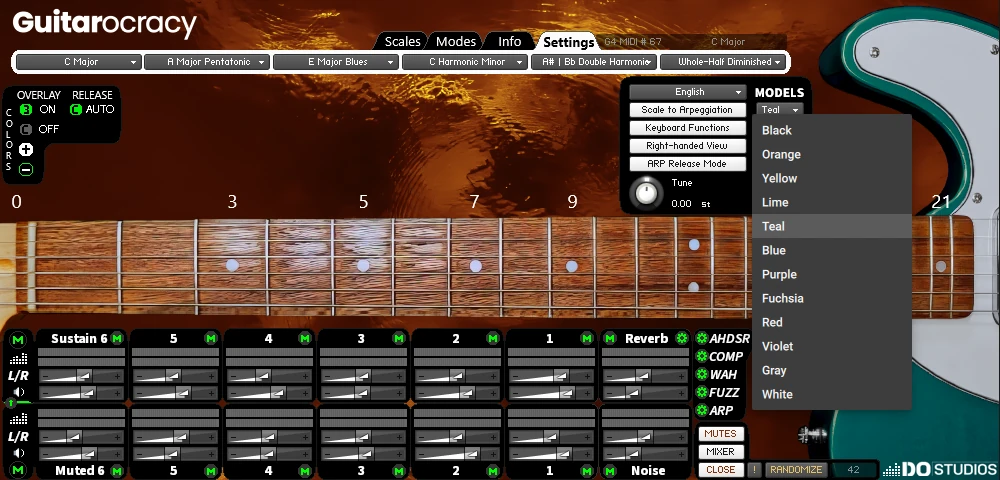
Task: Click the exclamation mark button beside Randomize
Action: click(754, 469)
